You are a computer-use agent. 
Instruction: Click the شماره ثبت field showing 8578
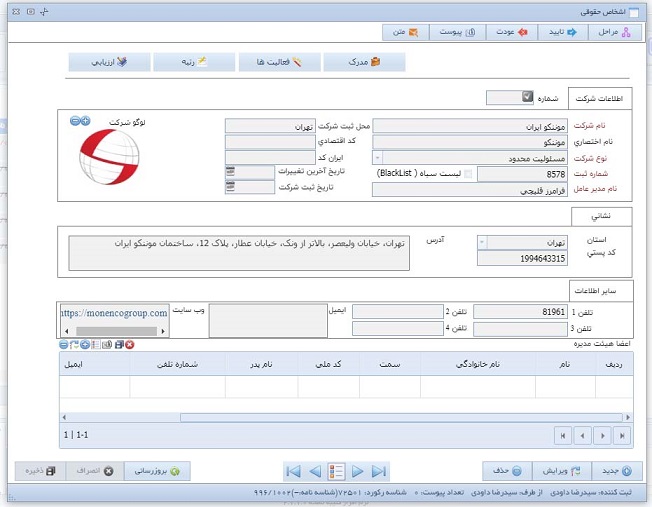pos(522,174)
